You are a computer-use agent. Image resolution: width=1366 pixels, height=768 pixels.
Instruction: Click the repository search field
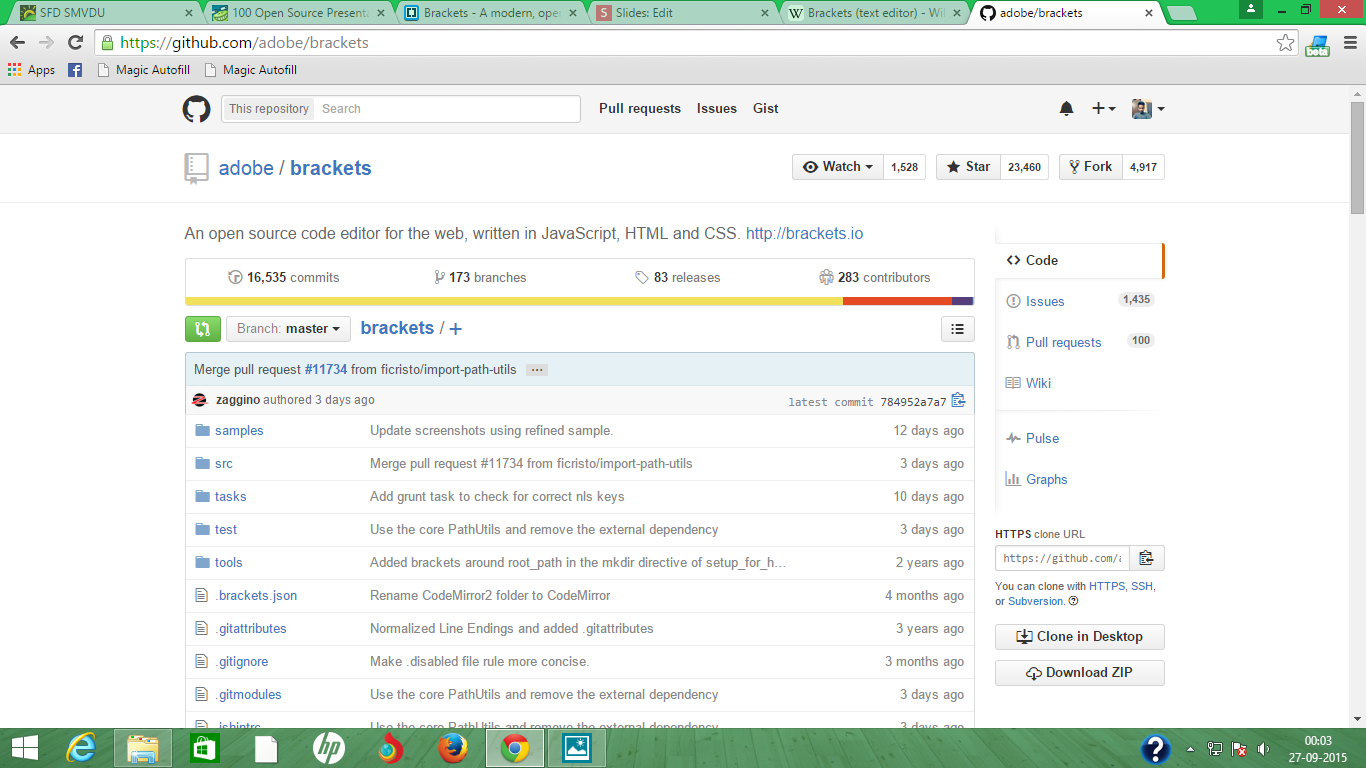[x=447, y=109]
